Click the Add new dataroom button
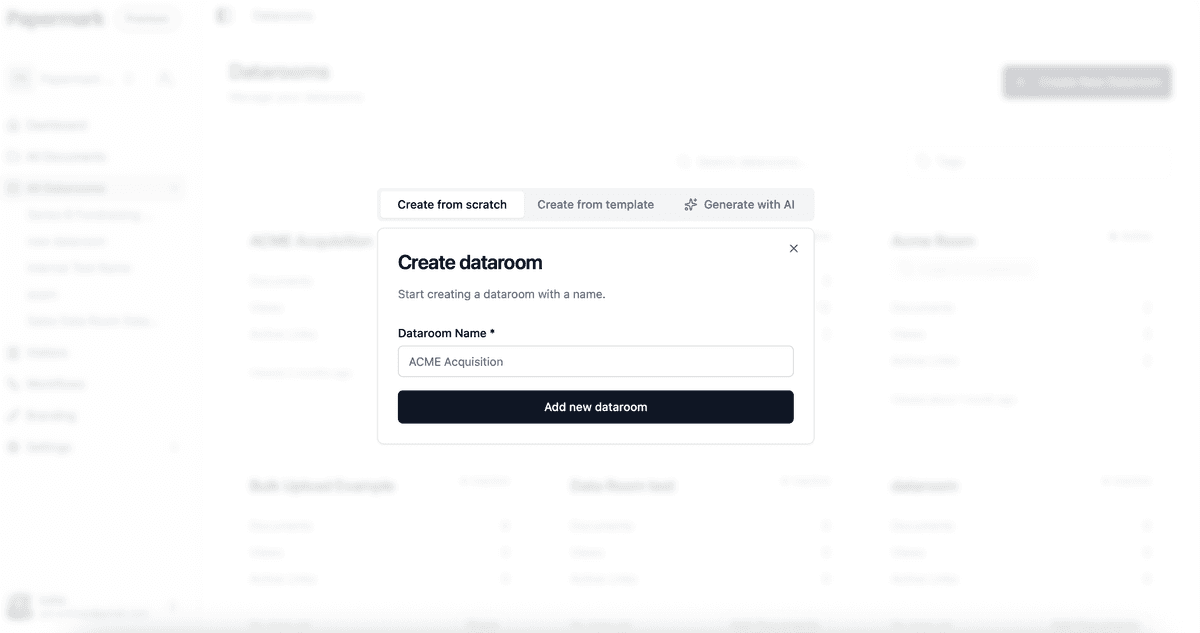The width and height of the screenshot is (1200, 633). coord(595,407)
